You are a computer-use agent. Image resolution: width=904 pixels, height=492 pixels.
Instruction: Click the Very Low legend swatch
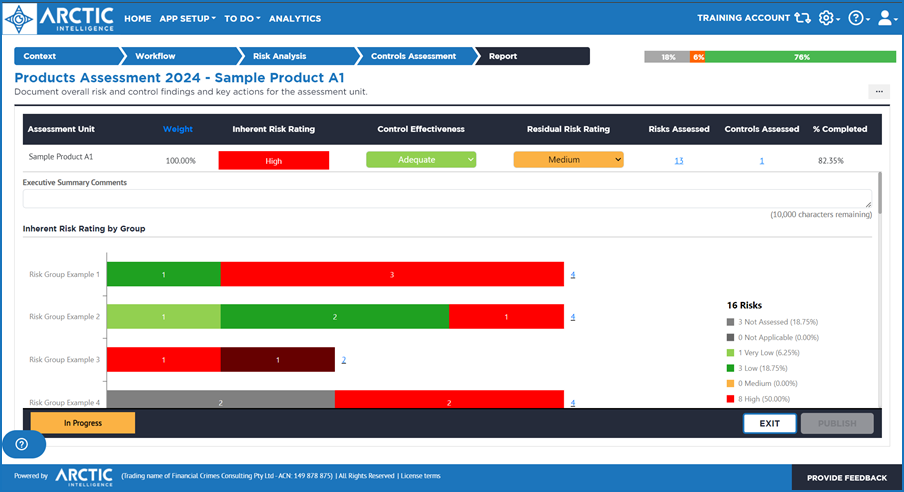730,352
